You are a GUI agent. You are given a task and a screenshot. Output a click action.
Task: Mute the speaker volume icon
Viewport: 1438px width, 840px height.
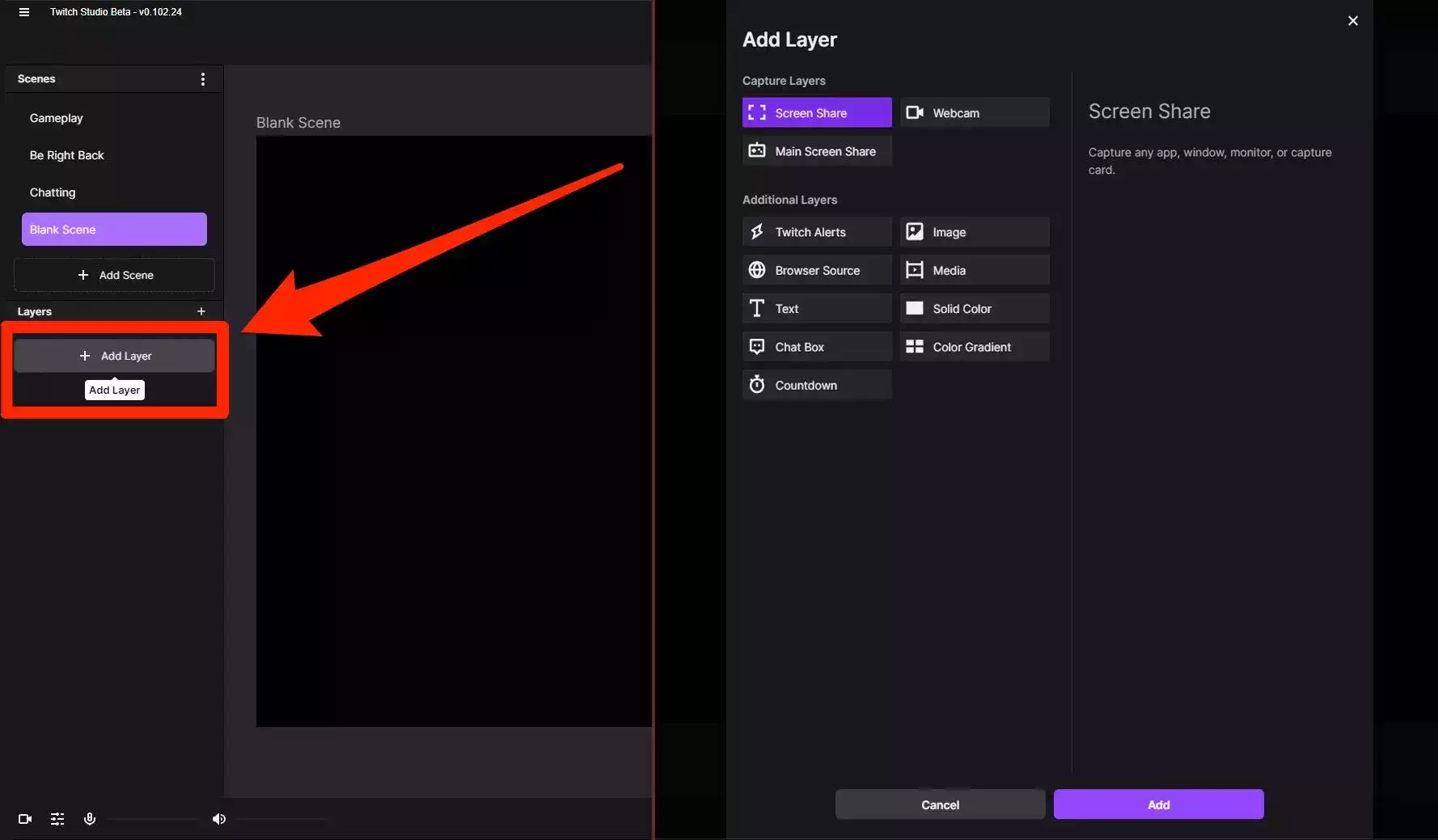[219, 819]
